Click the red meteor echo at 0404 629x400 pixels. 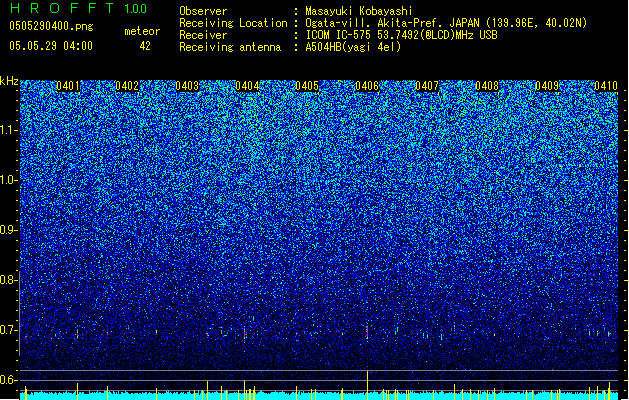[244, 333]
